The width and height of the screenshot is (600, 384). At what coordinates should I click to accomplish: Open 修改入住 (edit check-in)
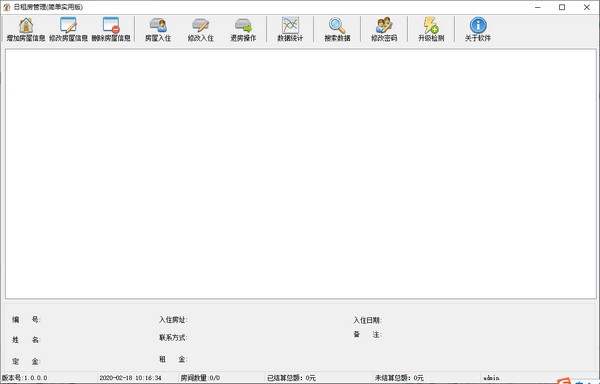[x=201, y=29]
